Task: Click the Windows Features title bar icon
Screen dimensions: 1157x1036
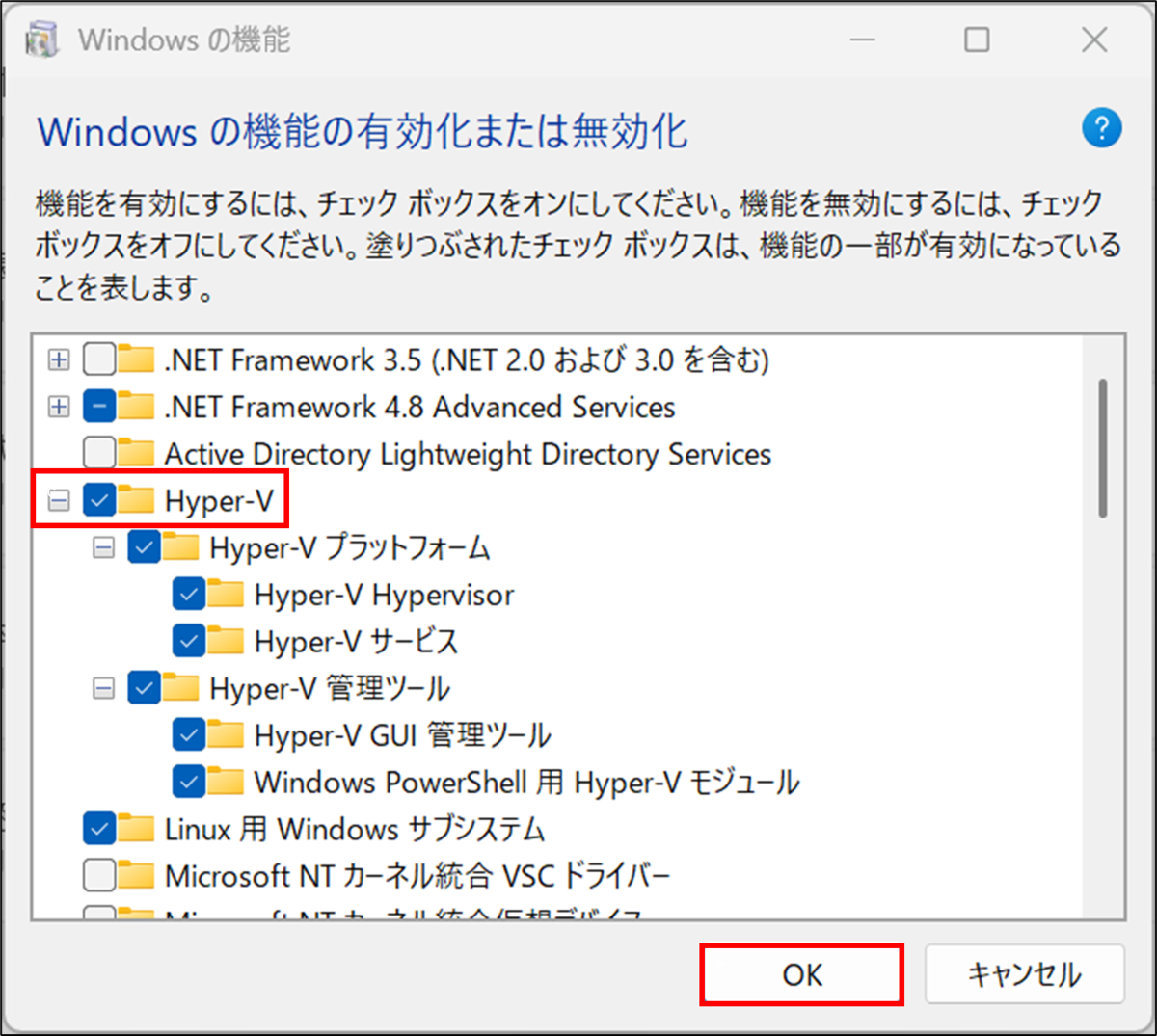Action: [42, 40]
